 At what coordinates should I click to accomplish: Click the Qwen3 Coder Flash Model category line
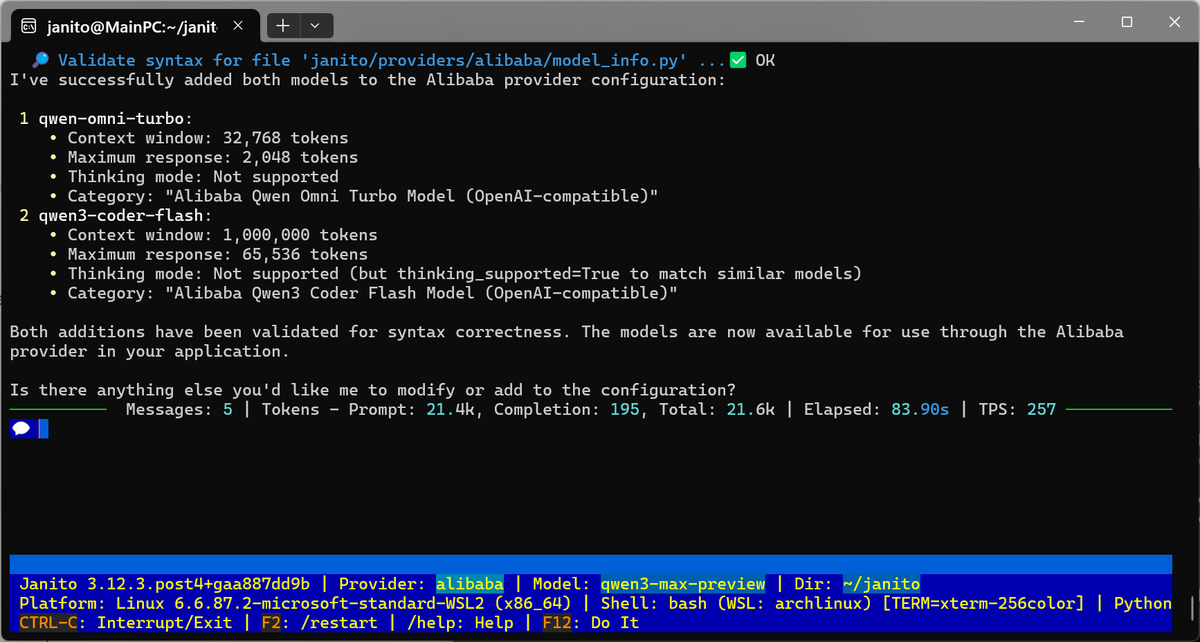coord(373,293)
